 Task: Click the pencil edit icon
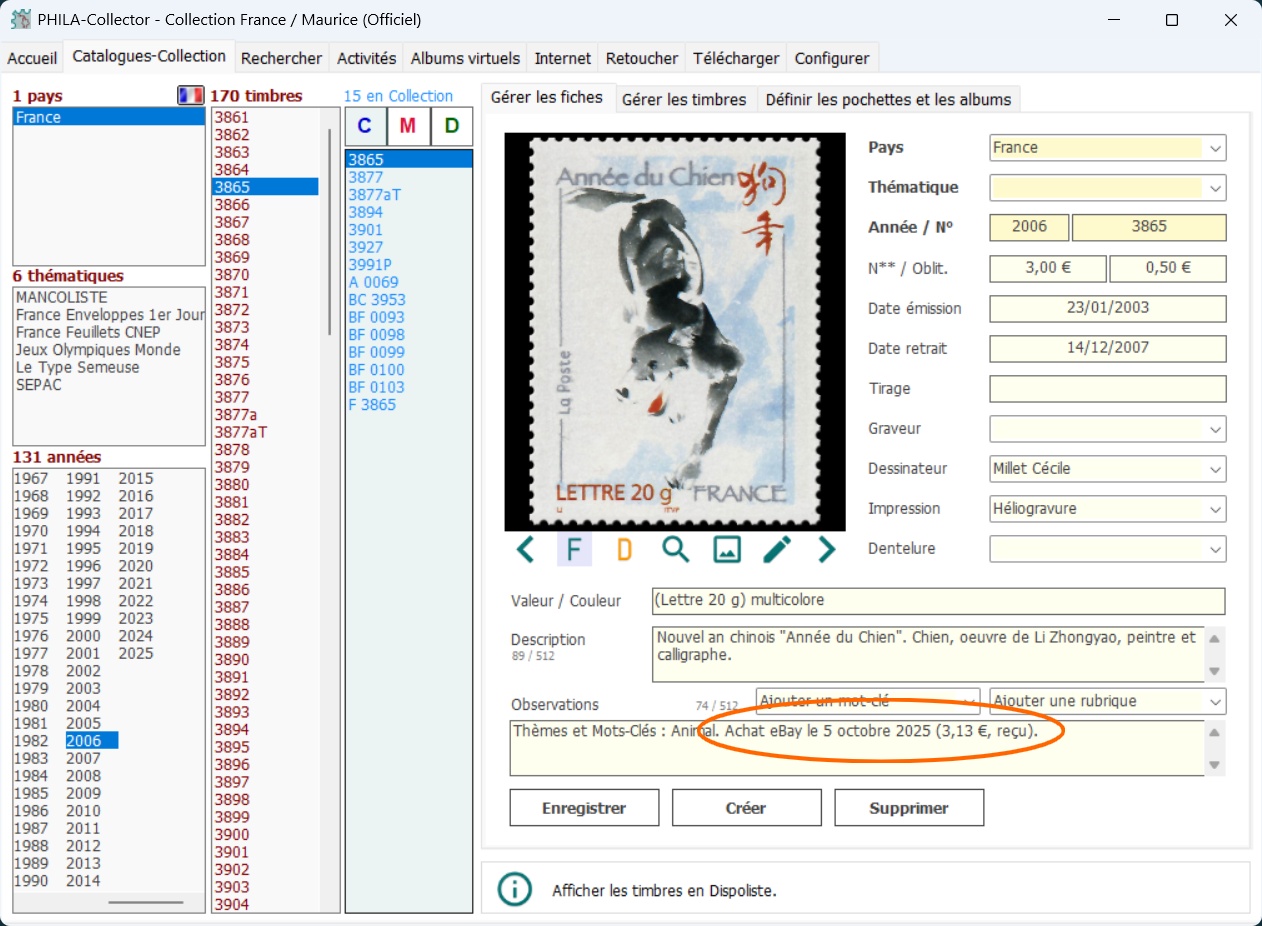coord(777,549)
